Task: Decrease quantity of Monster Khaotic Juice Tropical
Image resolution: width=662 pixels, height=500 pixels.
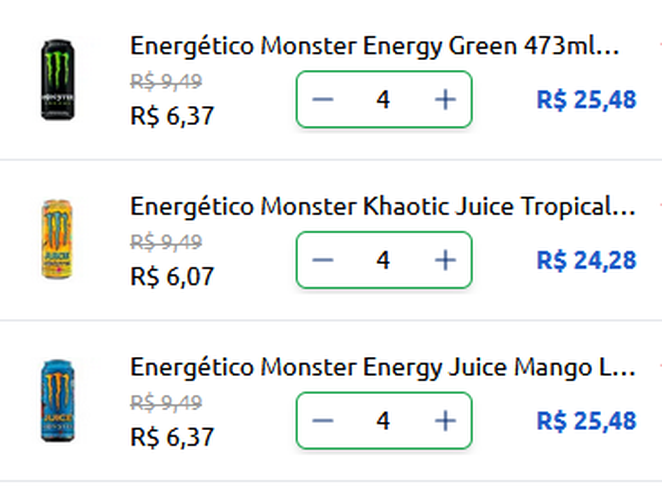Action: coord(322,260)
